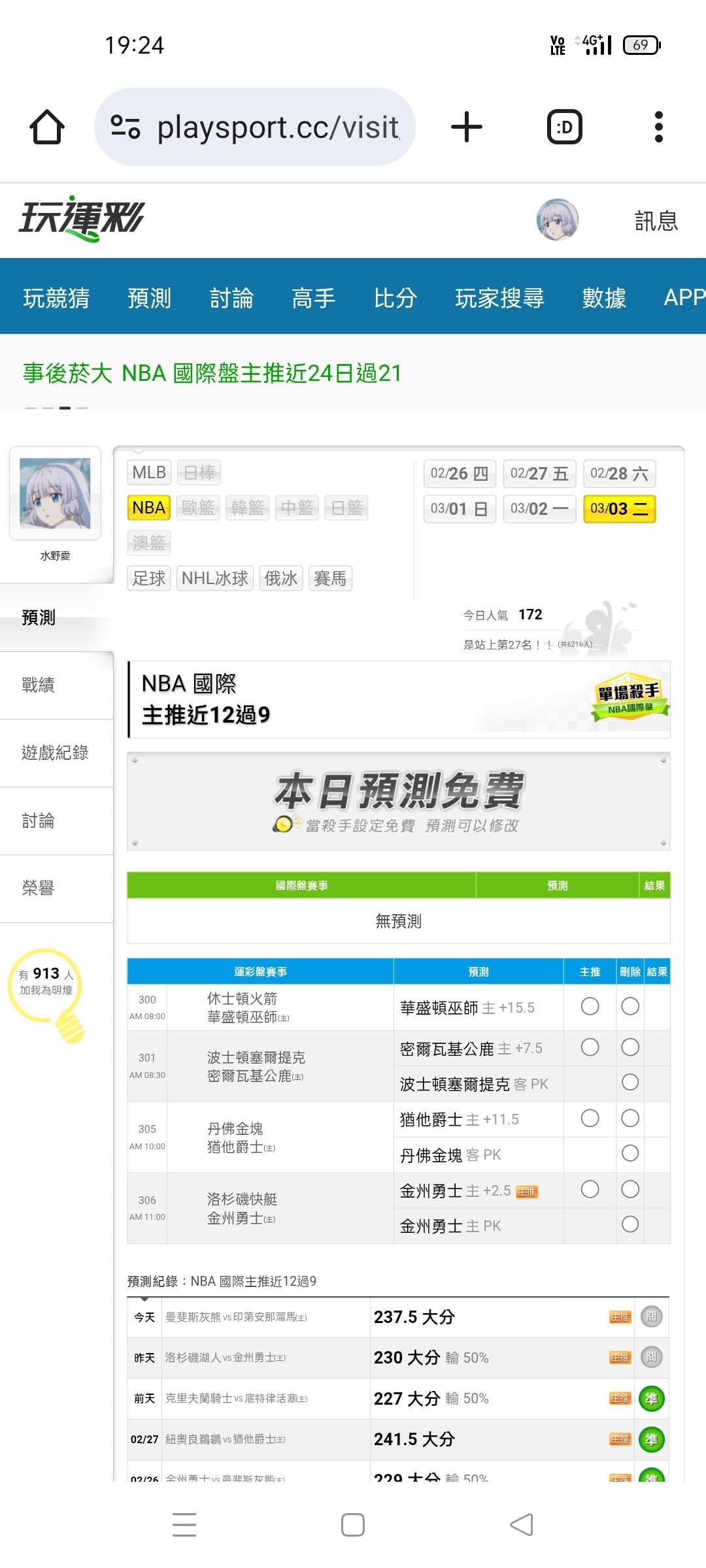The width and height of the screenshot is (706, 1568).
Task: Tap the playsport.cc address field
Action: (255, 127)
